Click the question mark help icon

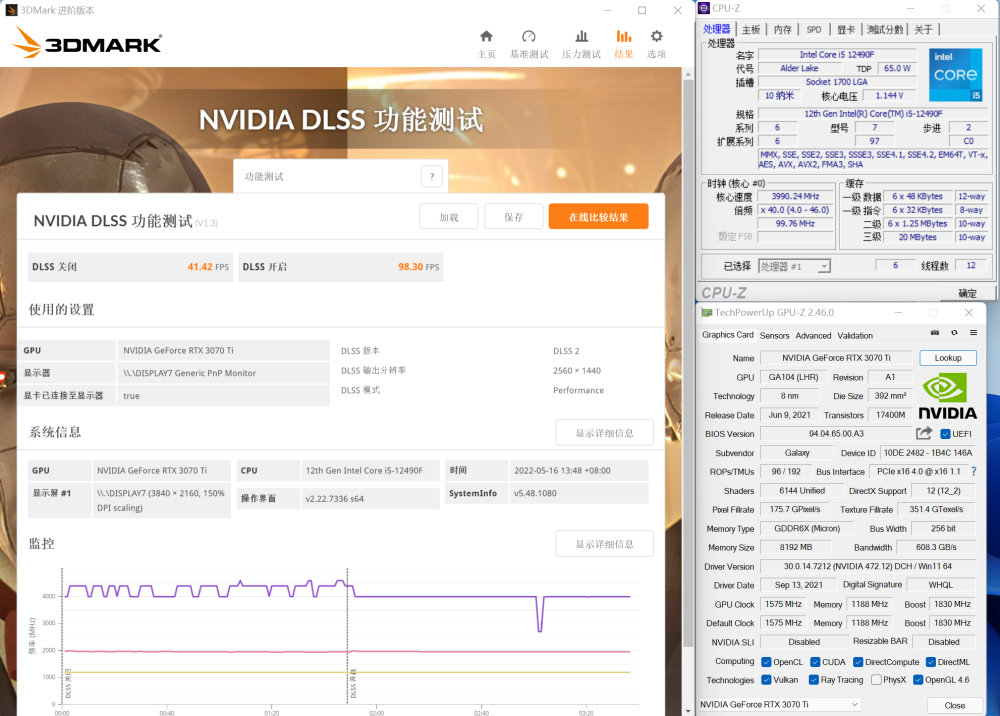click(432, 177)
